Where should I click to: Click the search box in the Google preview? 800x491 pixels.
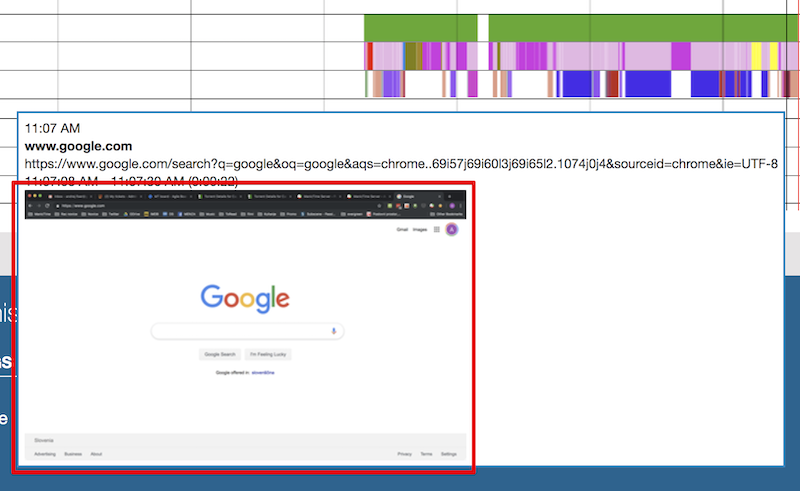coord(247,331)
